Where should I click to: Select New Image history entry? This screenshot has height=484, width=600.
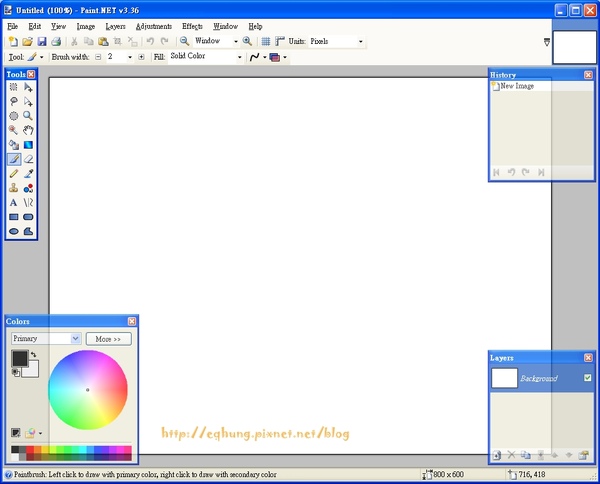click(542, 86)
